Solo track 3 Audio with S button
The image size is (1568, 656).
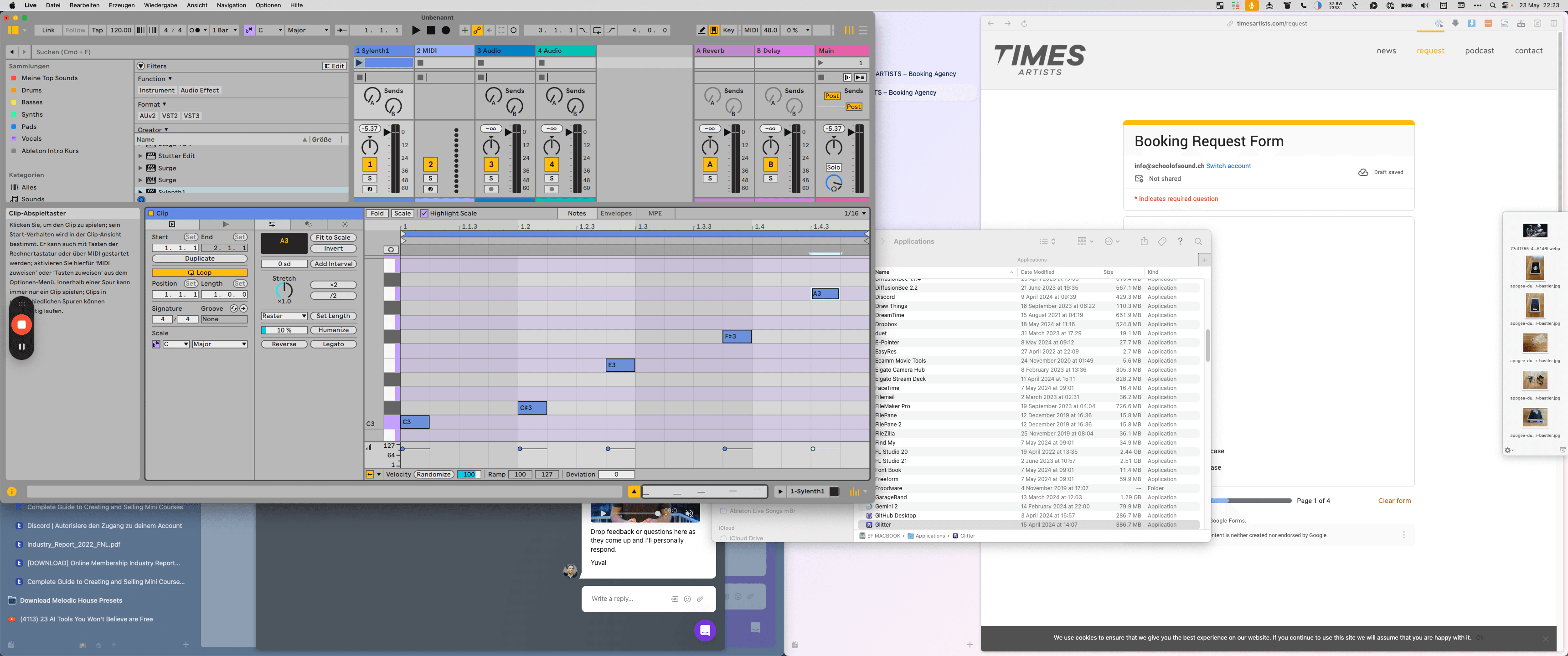click(x=490, y=178)
